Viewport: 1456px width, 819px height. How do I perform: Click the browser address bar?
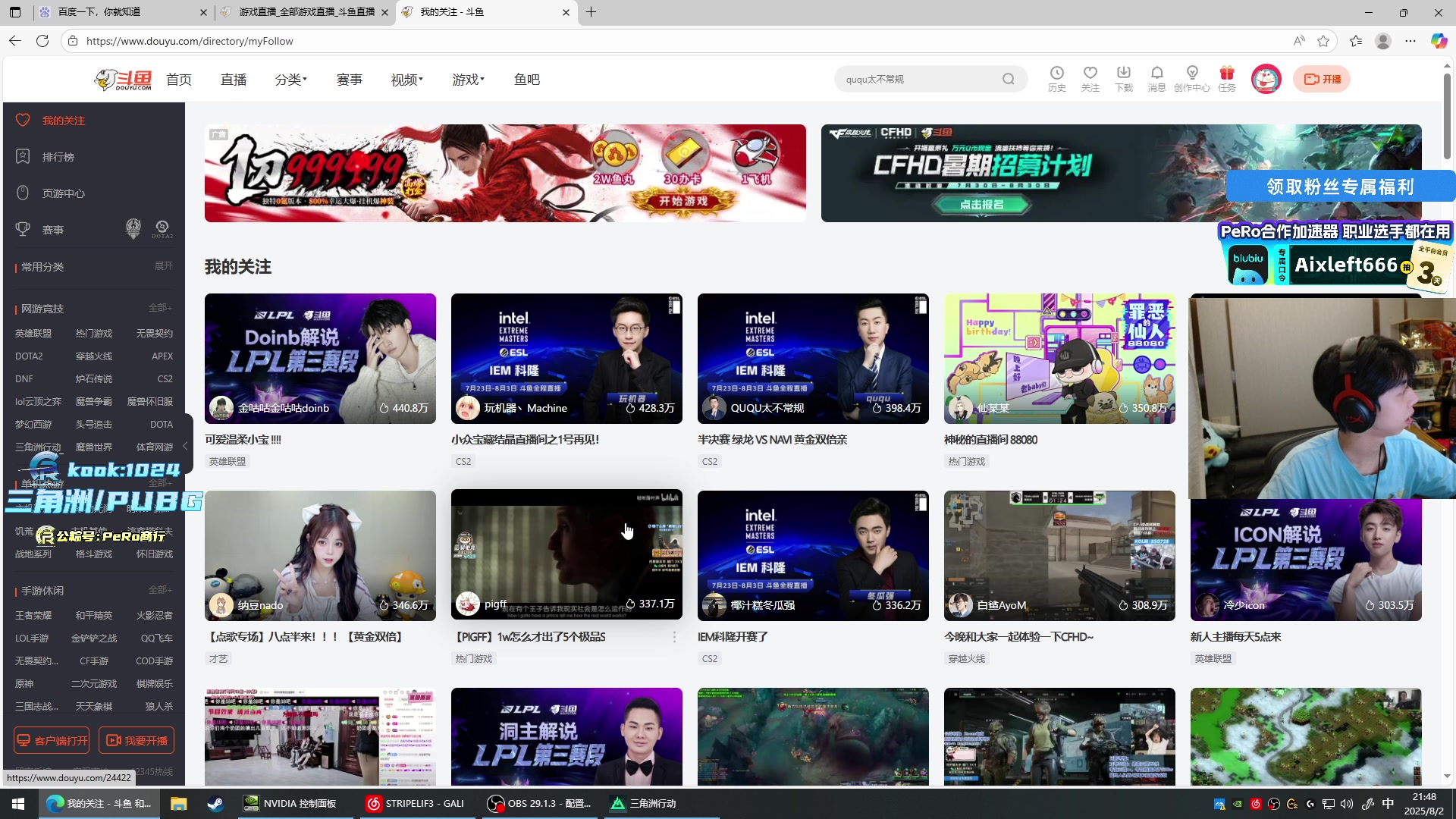tap(682, 41)
